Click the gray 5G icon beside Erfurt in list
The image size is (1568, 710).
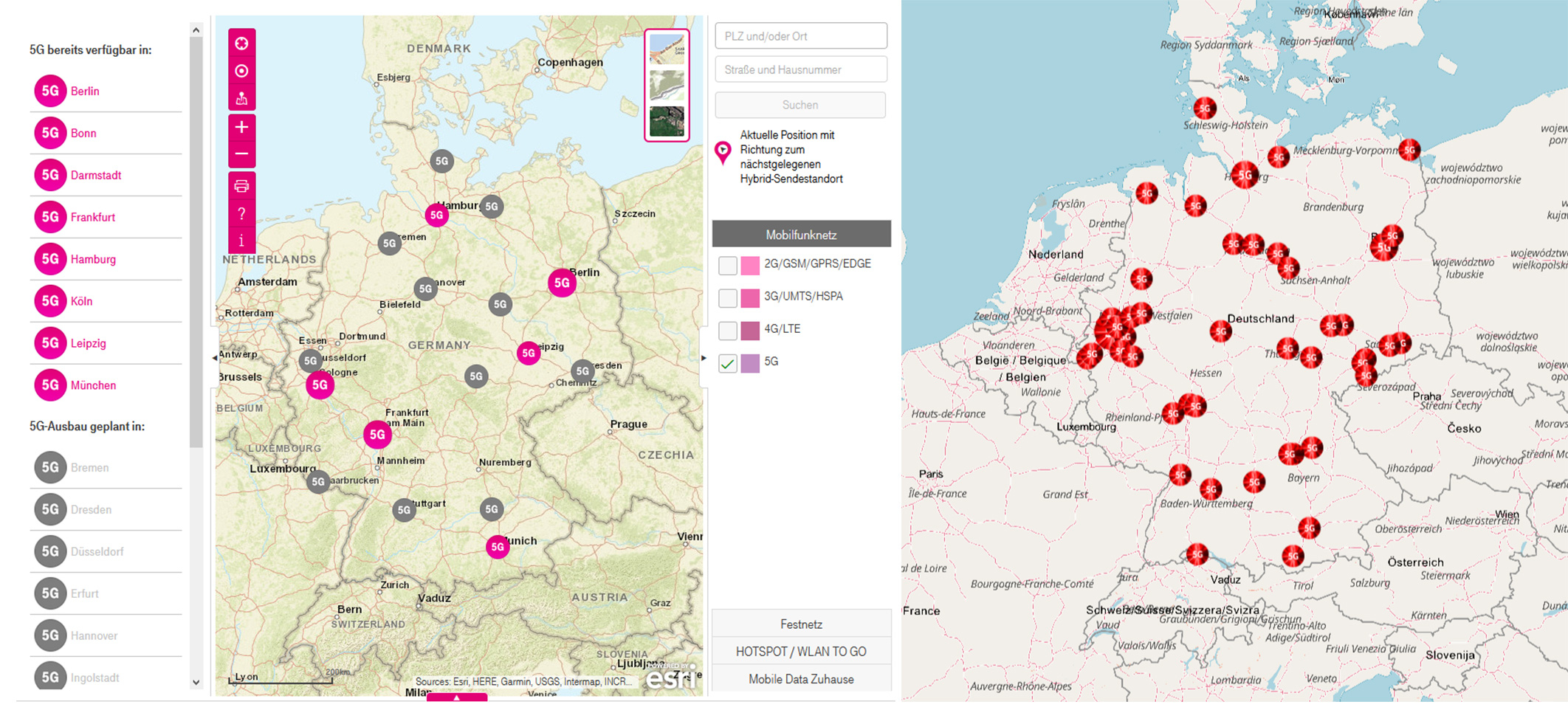click(x=50, y=593)
